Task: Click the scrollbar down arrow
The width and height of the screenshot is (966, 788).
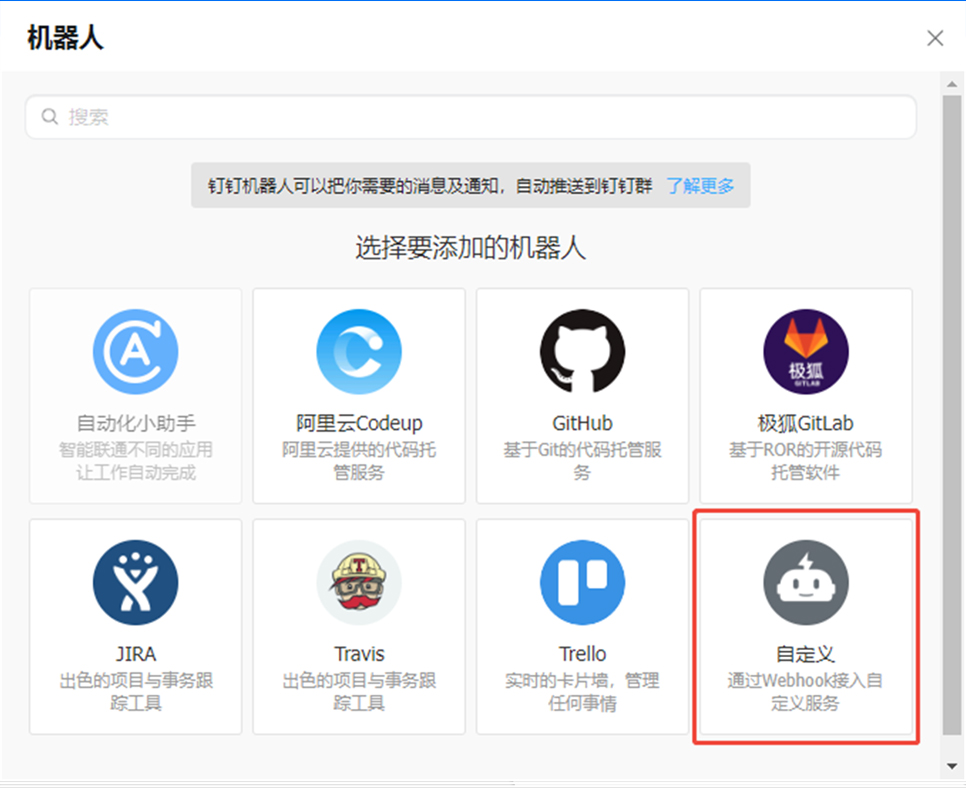Action: [x=952, y=766]
